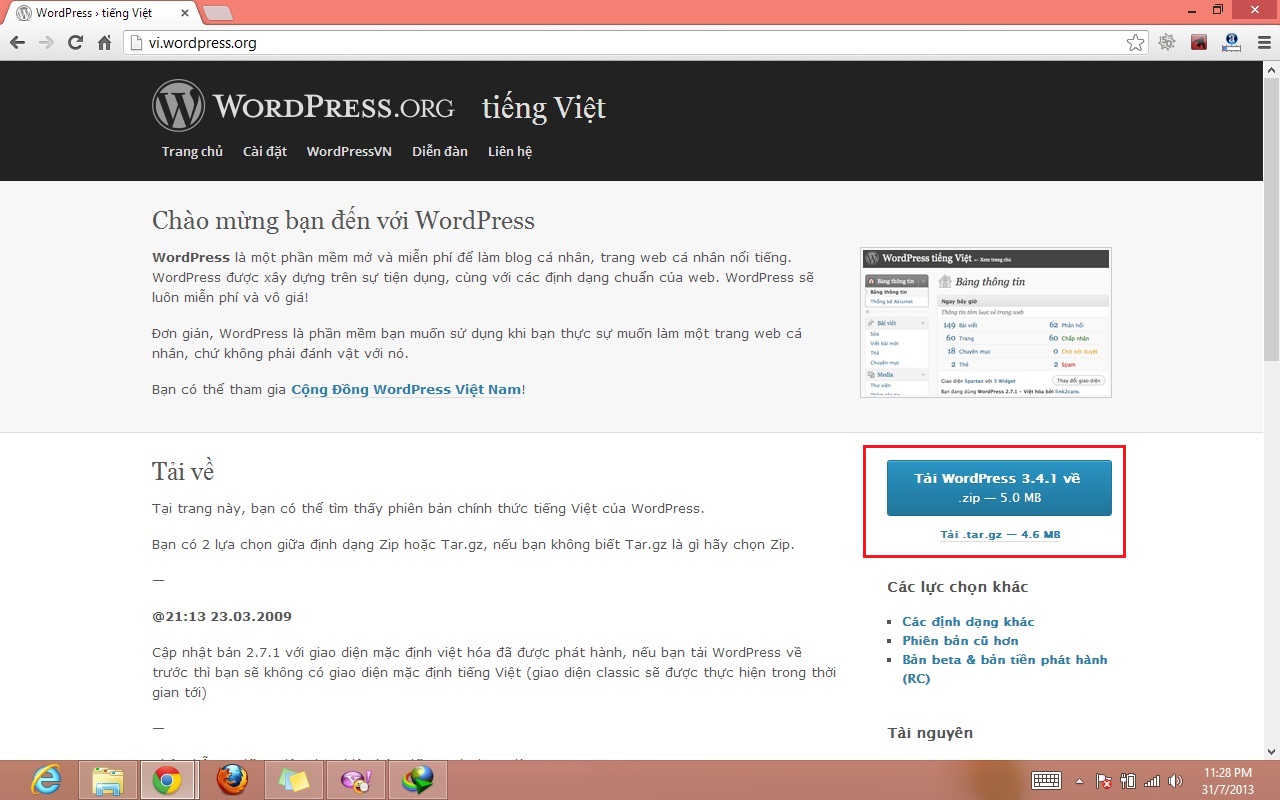Open the gear-shaped extension icon

point(1167,43)
